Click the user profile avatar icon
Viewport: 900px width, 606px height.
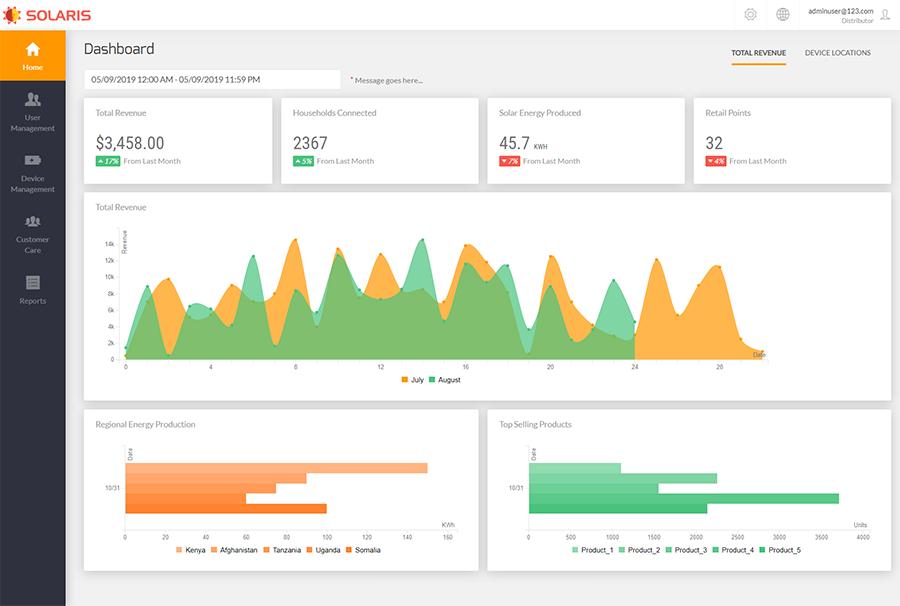coord(884,15)
